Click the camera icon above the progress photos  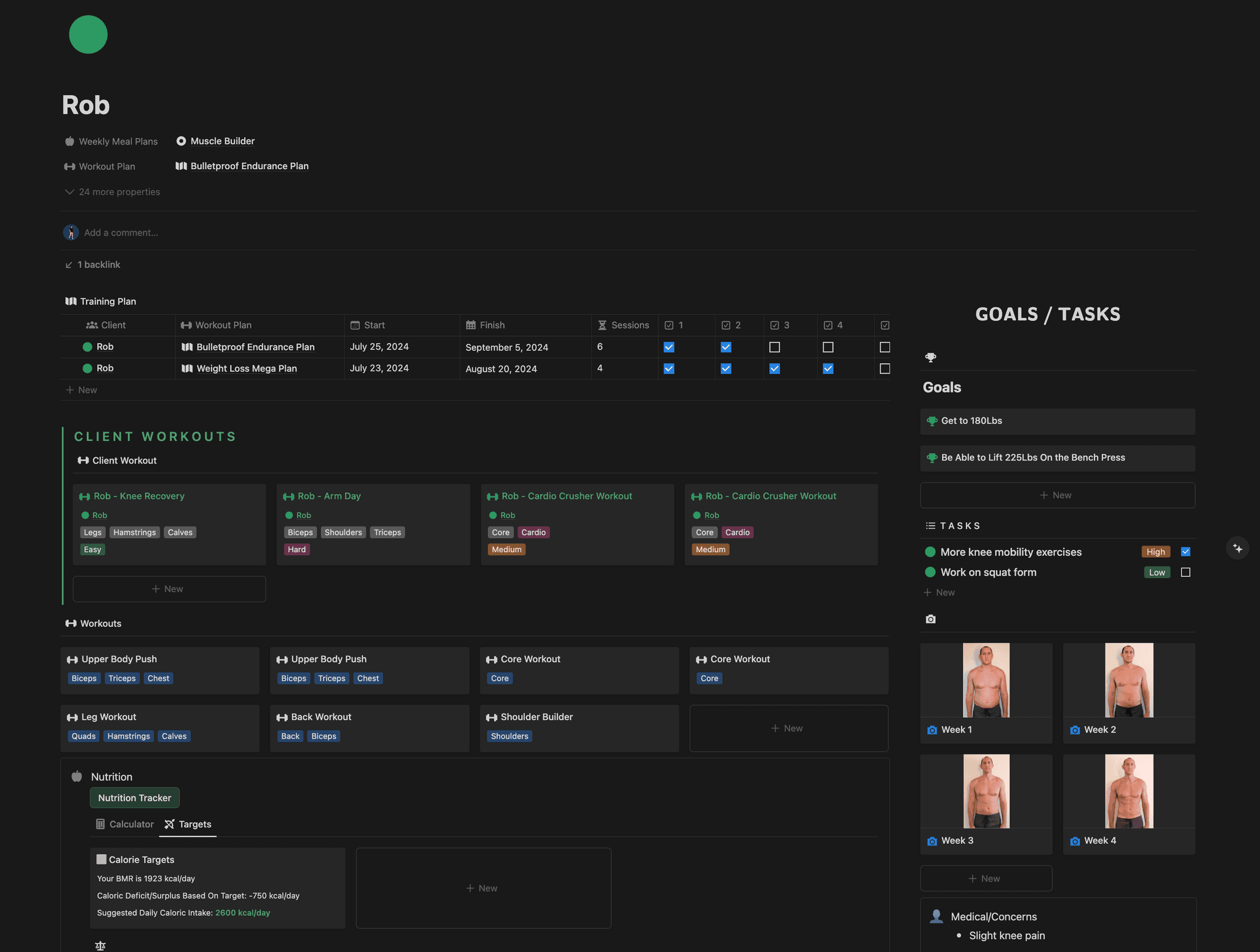[930, 619]
